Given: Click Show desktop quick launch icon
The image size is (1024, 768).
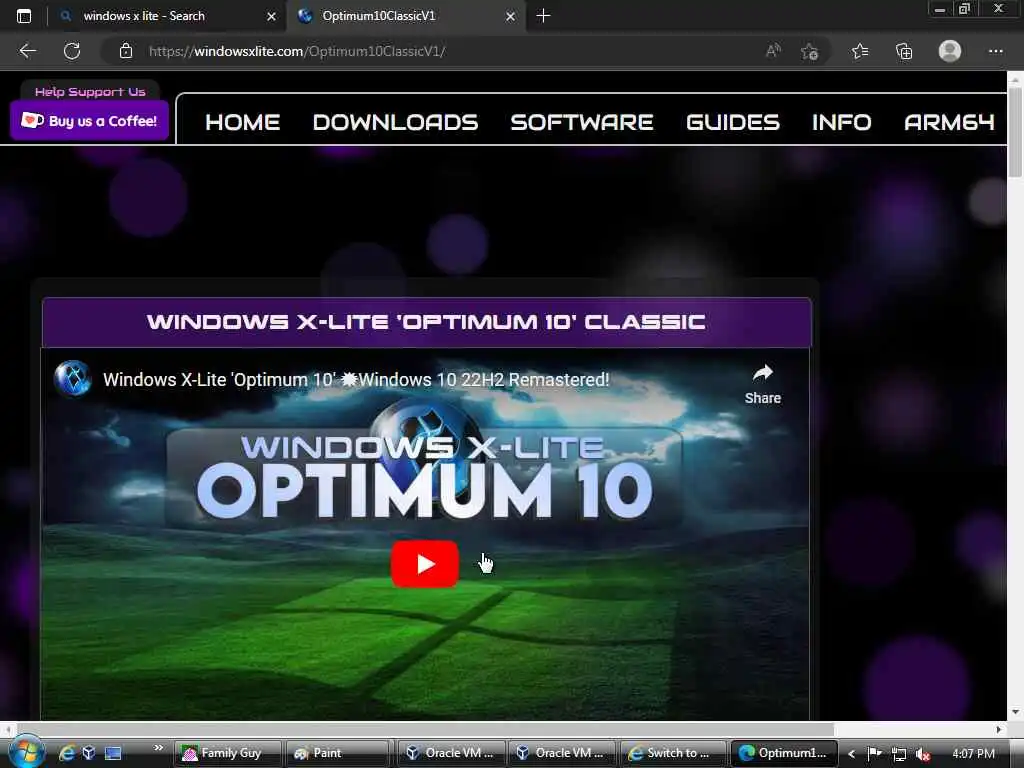Looking at the screenshot, I should [x=113, y=753].
